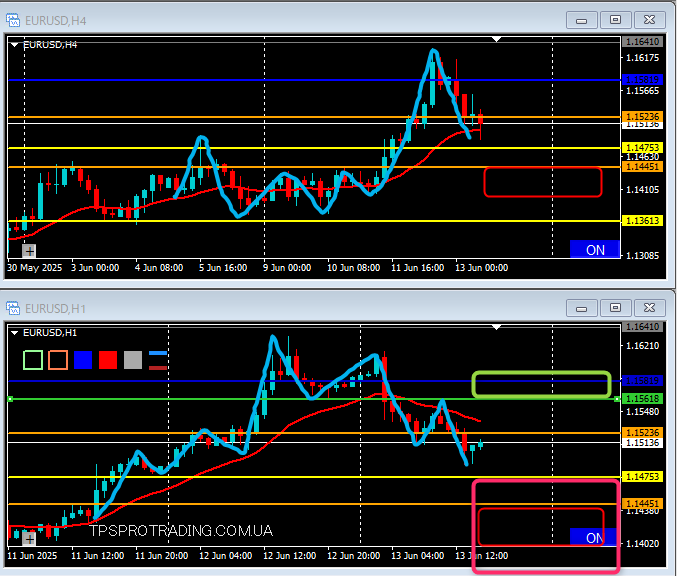Click the 12 Jun 12:00 label on H1 time axis
The height and width of the screenshot is (576, 677).
[x=289, y=556]
